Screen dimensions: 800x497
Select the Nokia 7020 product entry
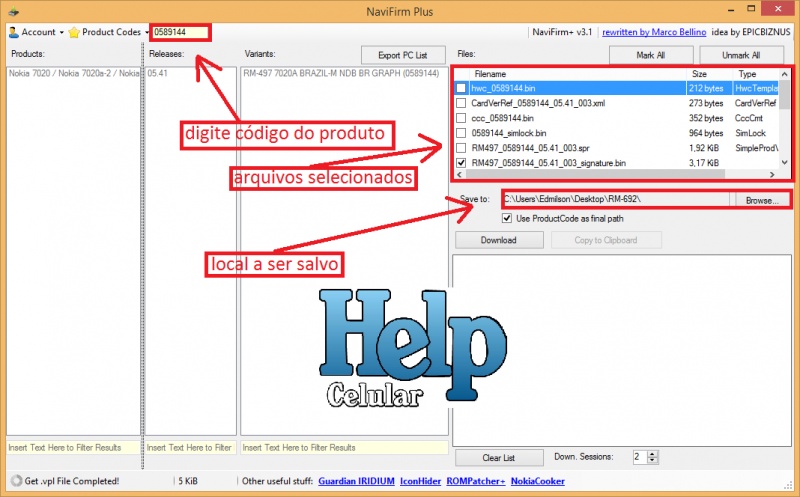[x=73, y=73]
